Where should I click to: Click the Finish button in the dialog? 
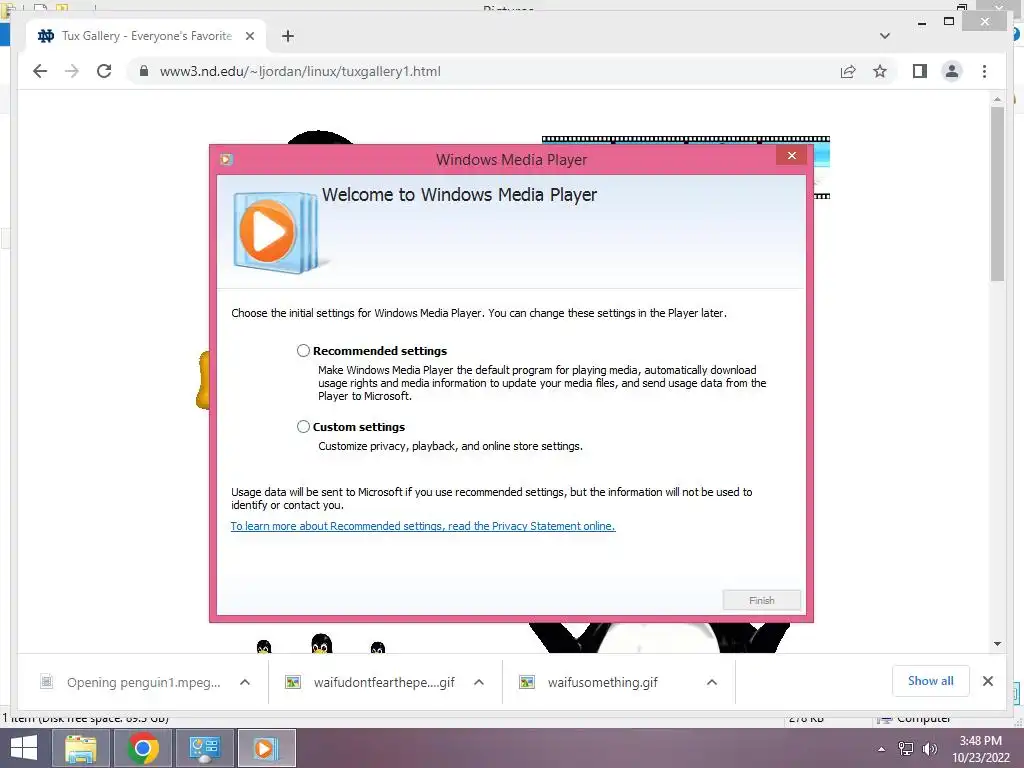coord(761,600)
